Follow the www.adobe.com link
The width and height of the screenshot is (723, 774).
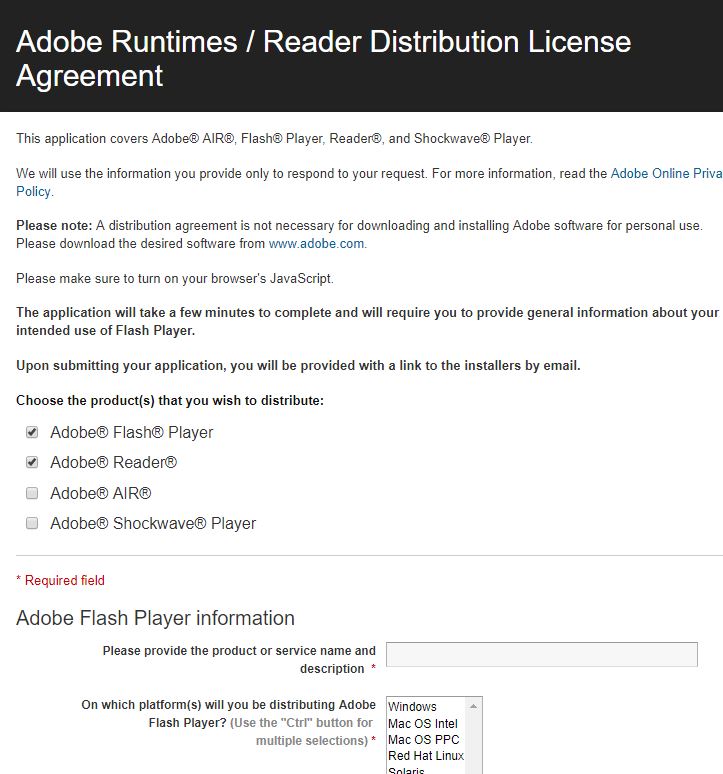click(x=316, y=244)
